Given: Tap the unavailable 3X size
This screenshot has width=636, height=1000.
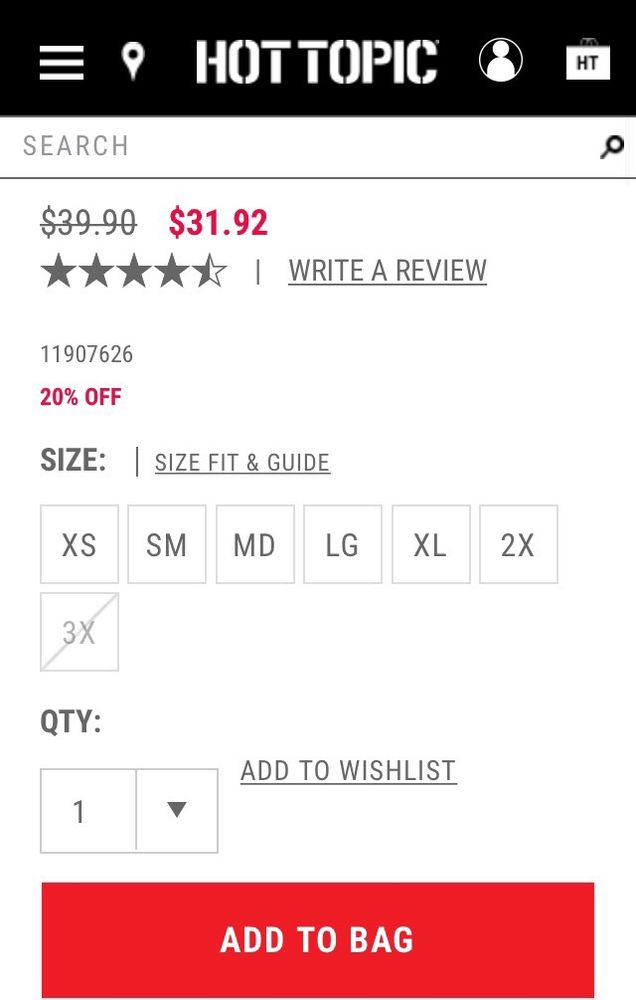Looking at the screenshot, I should pos(79,632).
